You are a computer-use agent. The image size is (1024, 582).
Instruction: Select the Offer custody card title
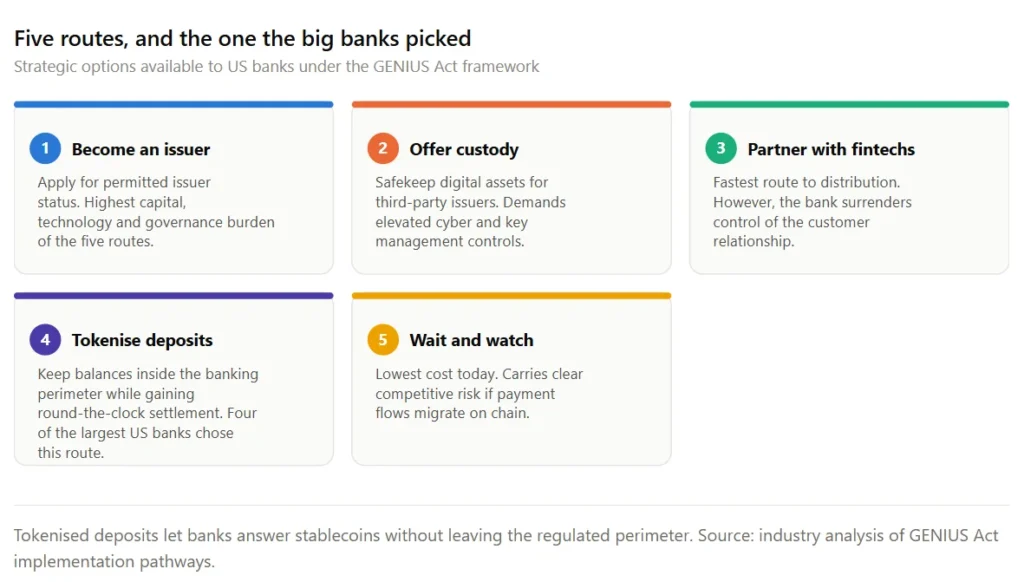pos(464,150)
